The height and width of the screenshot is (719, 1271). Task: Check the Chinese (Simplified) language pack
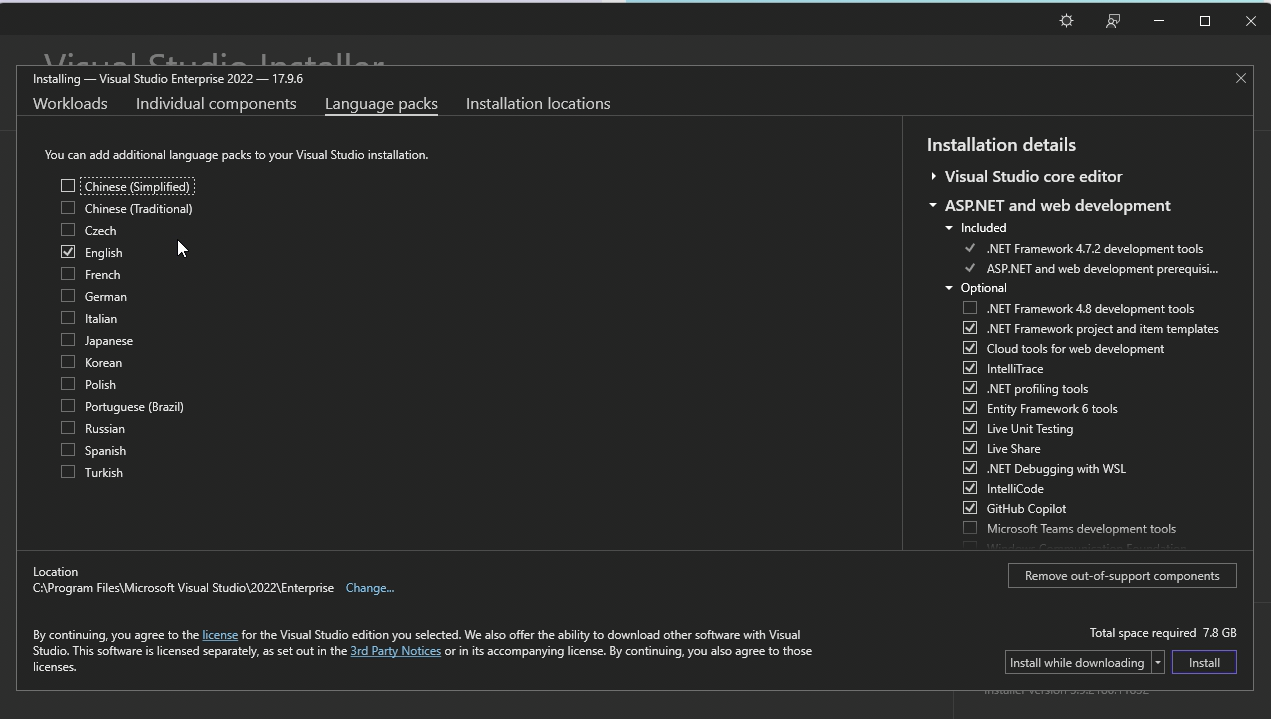pos(68,186)
